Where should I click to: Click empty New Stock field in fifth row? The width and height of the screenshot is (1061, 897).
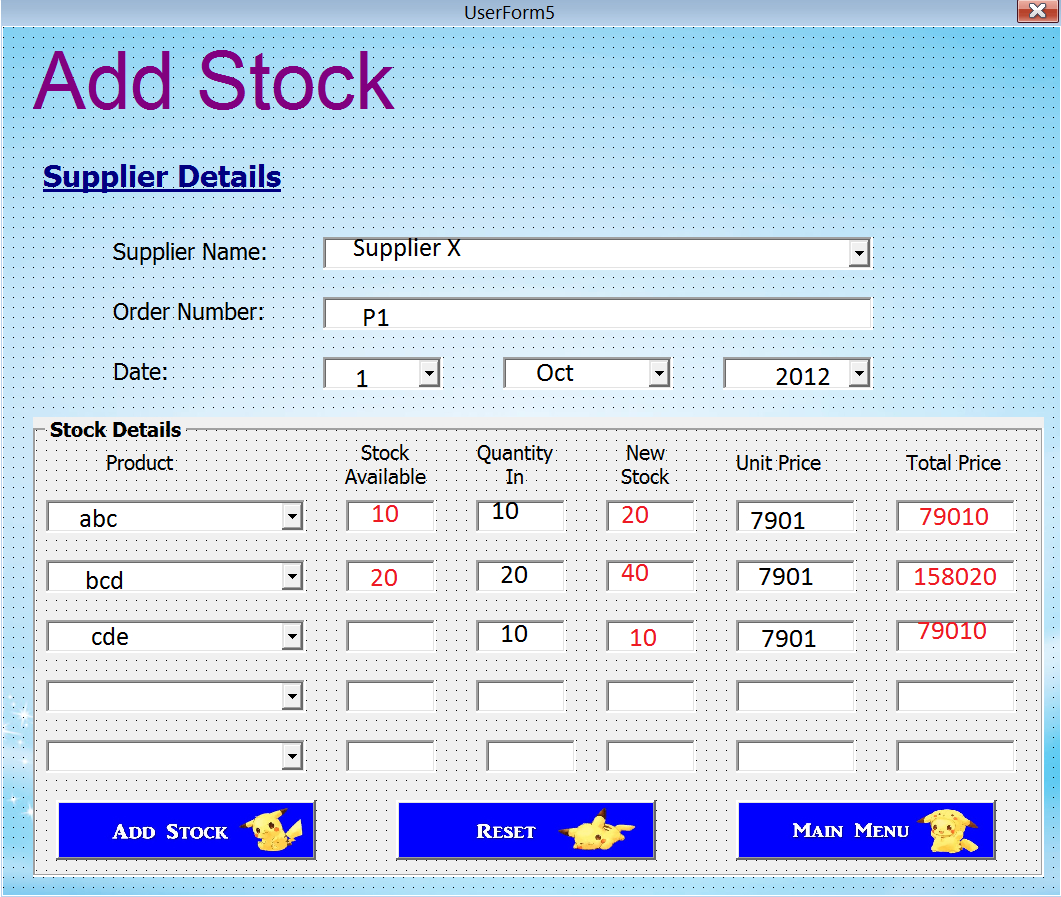(x=650, y=756)
